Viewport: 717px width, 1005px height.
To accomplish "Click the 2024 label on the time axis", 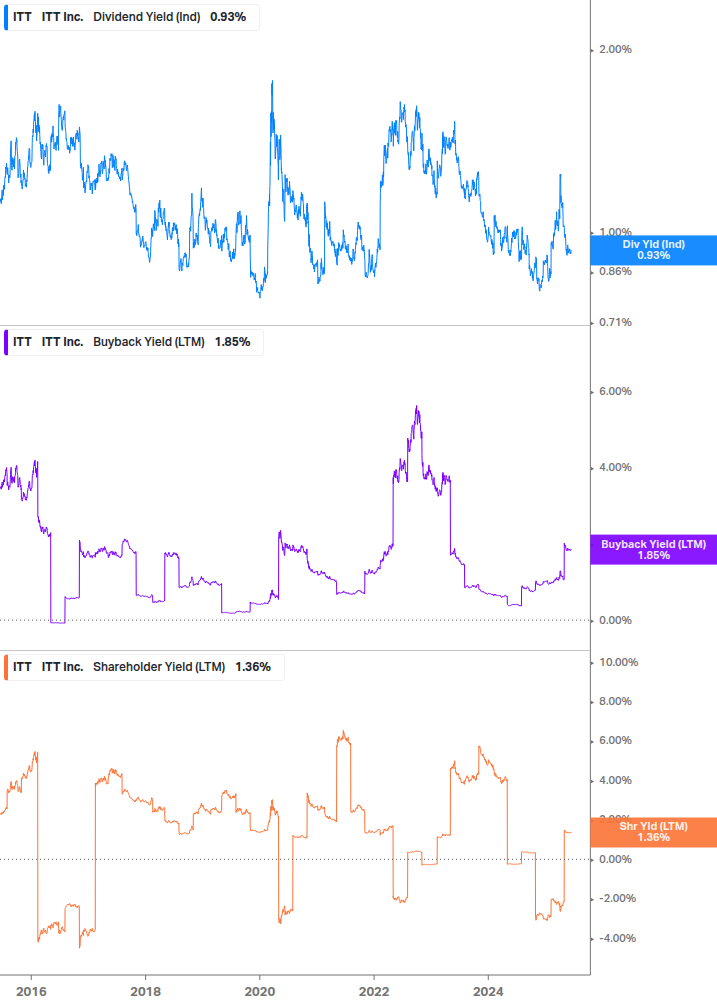I will [488, 992].
